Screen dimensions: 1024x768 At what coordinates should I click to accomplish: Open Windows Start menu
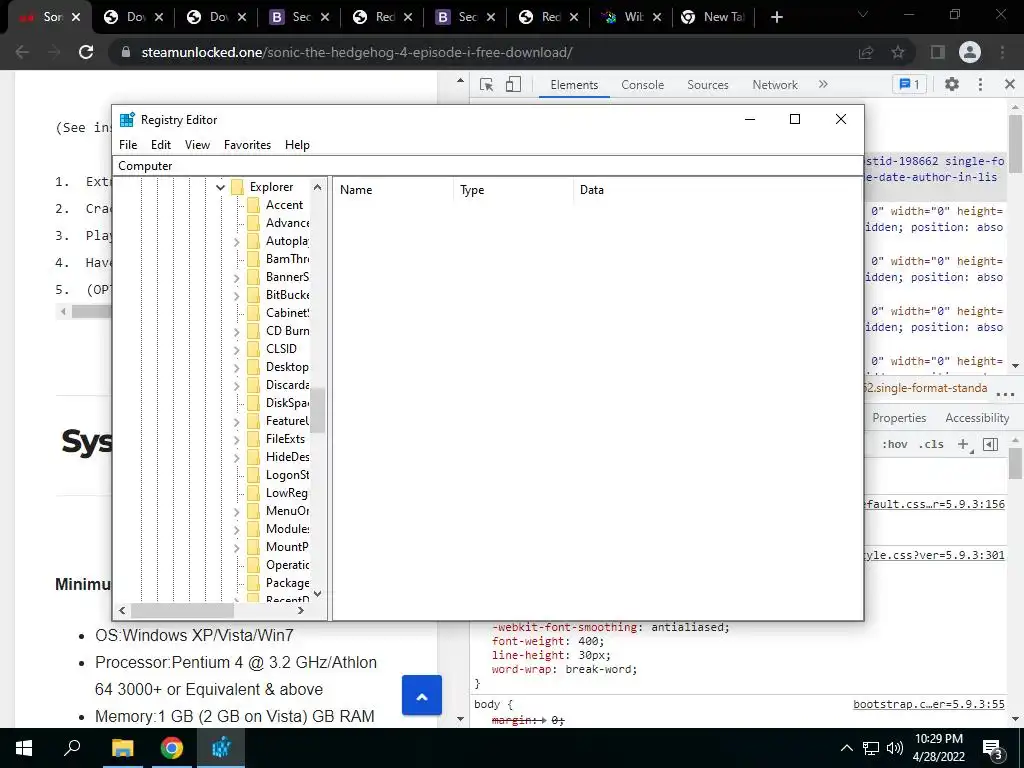24,748
